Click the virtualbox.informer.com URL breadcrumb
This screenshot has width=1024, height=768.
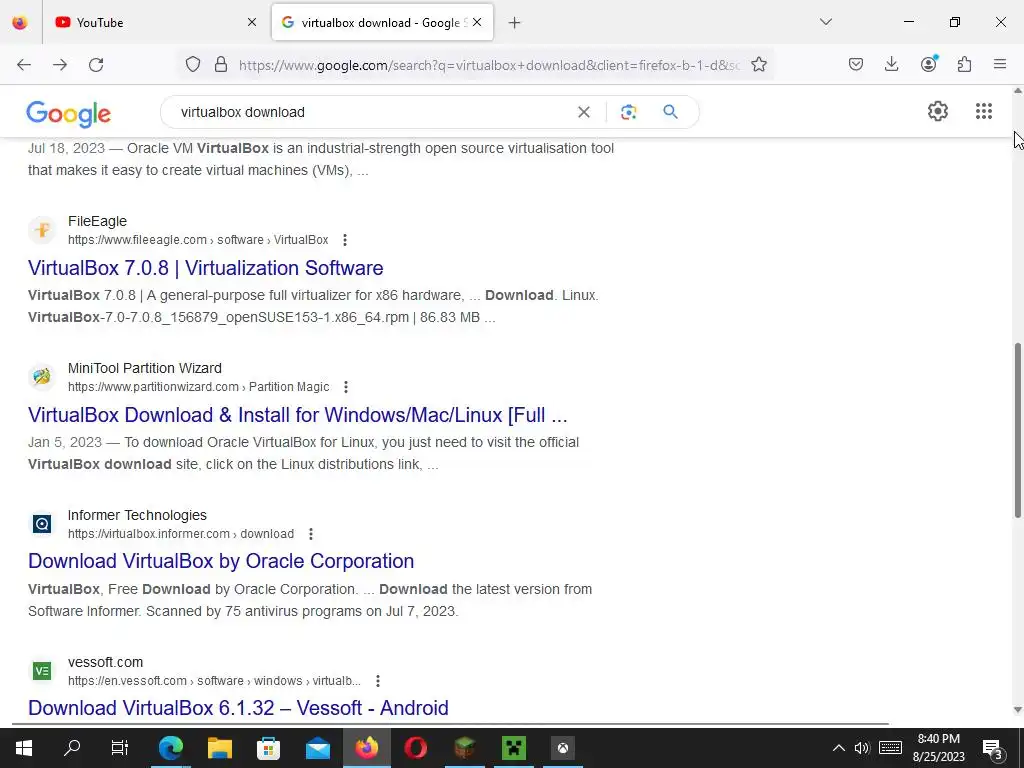click(x=181, y=534)
